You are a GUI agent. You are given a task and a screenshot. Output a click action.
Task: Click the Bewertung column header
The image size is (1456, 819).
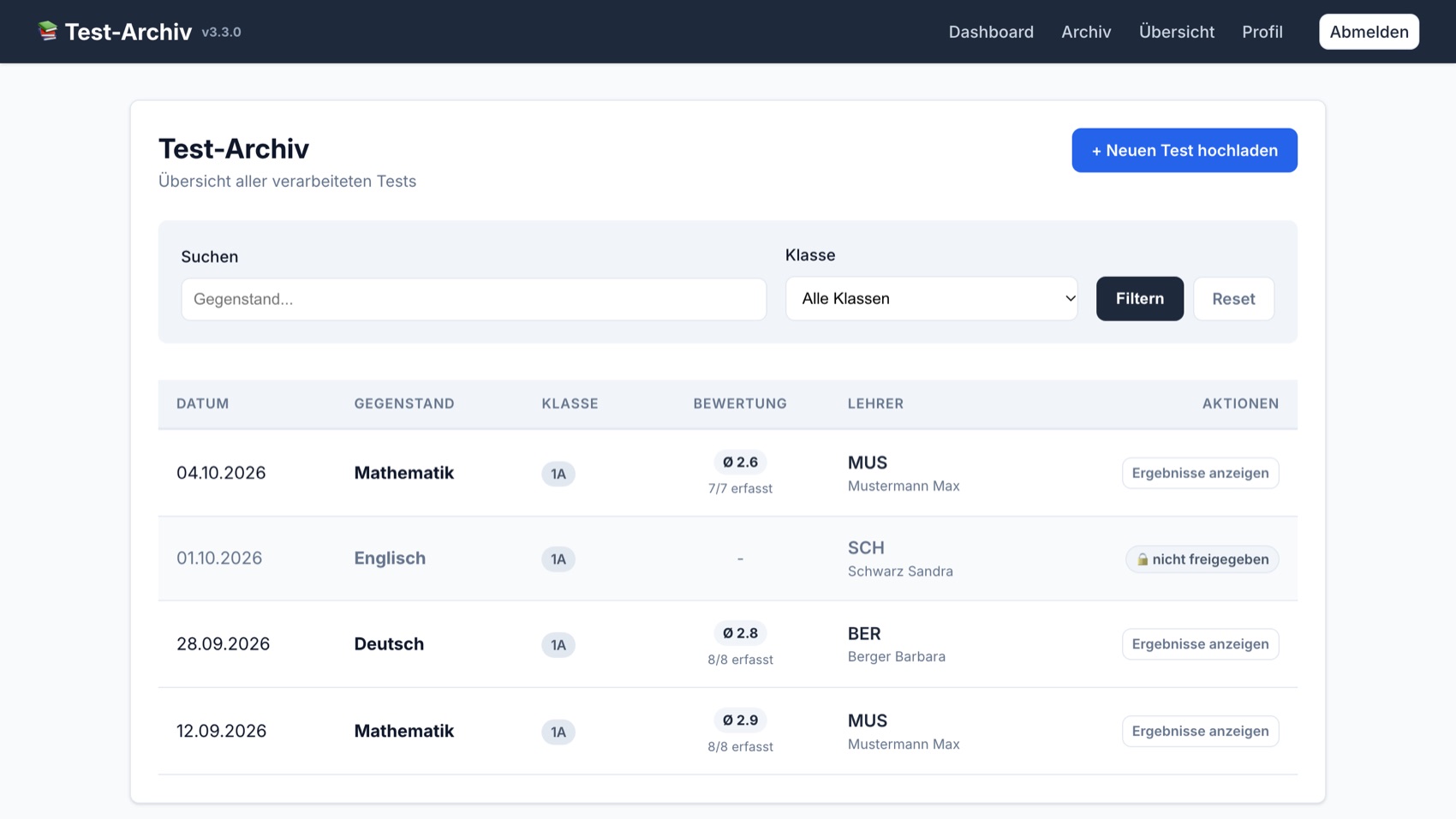point(740,404)
